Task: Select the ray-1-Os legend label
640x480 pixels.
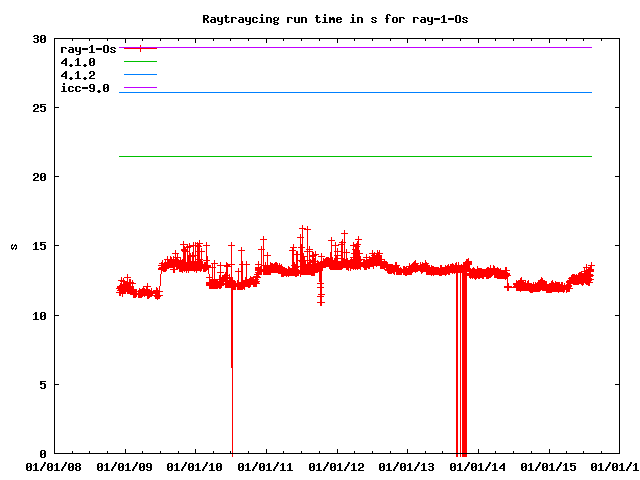Action: (88, 48)
